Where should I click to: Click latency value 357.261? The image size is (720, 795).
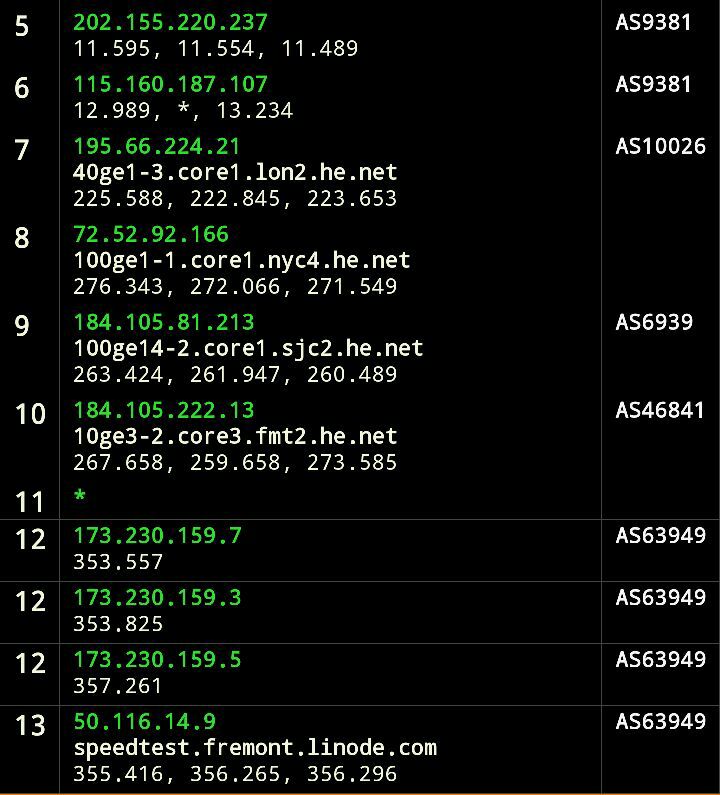(118, 686)
